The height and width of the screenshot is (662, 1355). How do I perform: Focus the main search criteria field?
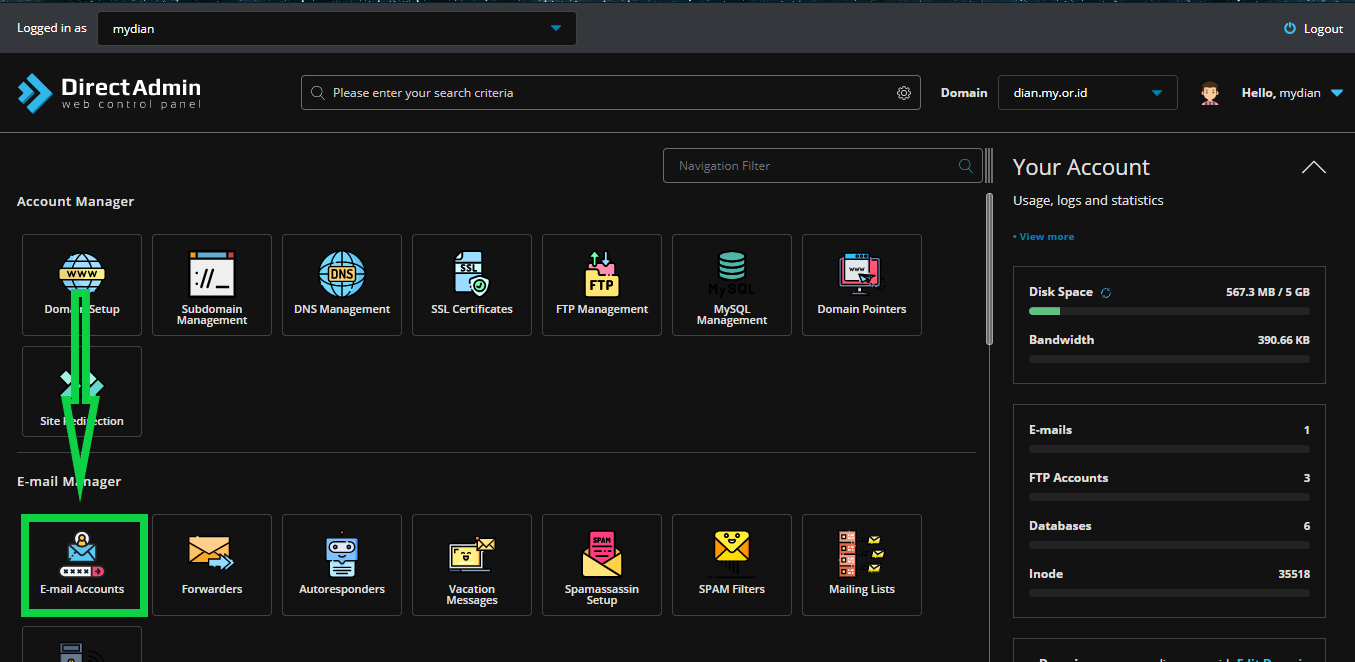pyautogui.click(x=611, y=93)
